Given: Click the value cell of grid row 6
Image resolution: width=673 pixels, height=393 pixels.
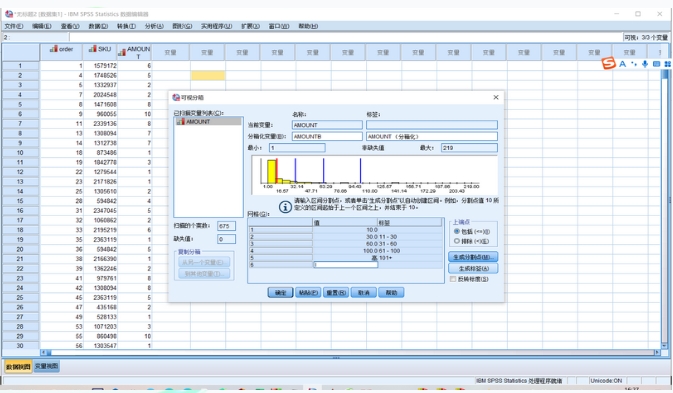Looking at the screenshot, I should 346,265.
